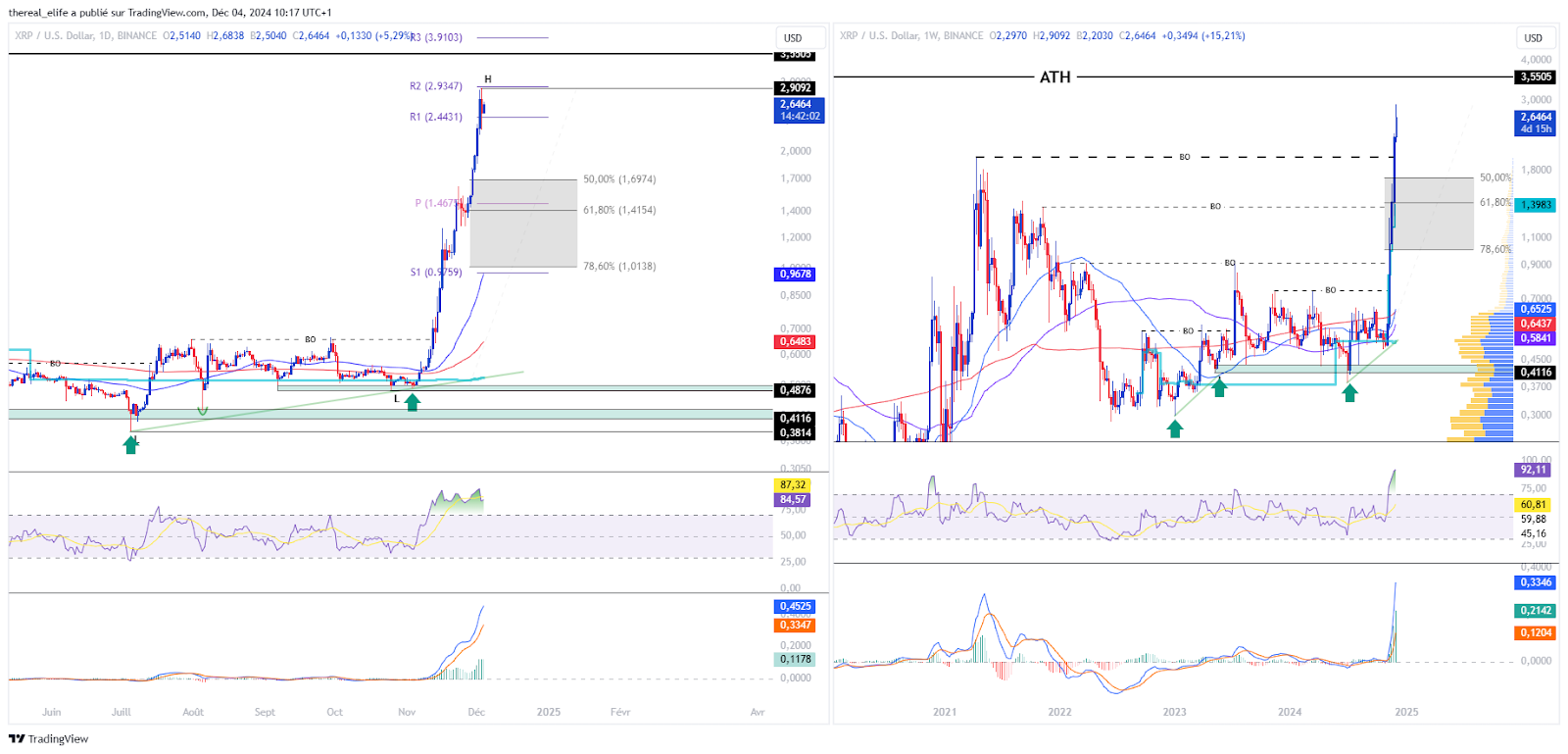Screen dimensions: 1568x754
Task: Click the Déc label on the daily time axis
Action: click(476, 713)
